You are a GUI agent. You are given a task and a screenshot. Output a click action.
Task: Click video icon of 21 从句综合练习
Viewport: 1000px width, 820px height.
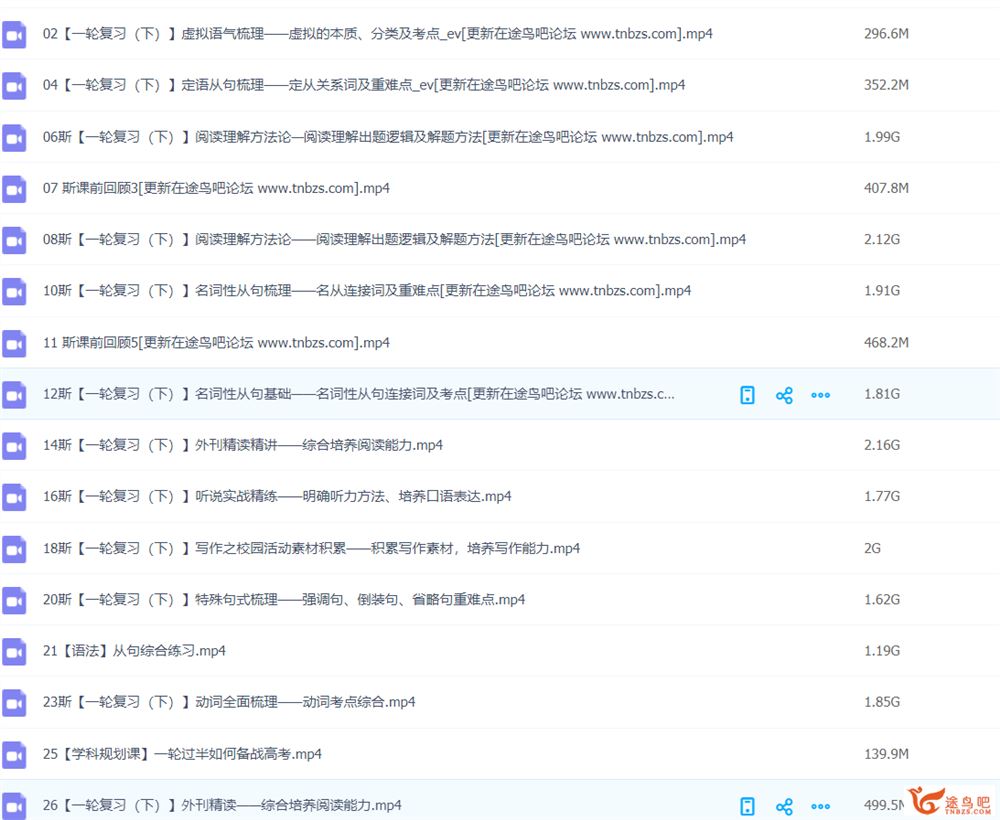(x=14, y=652)
